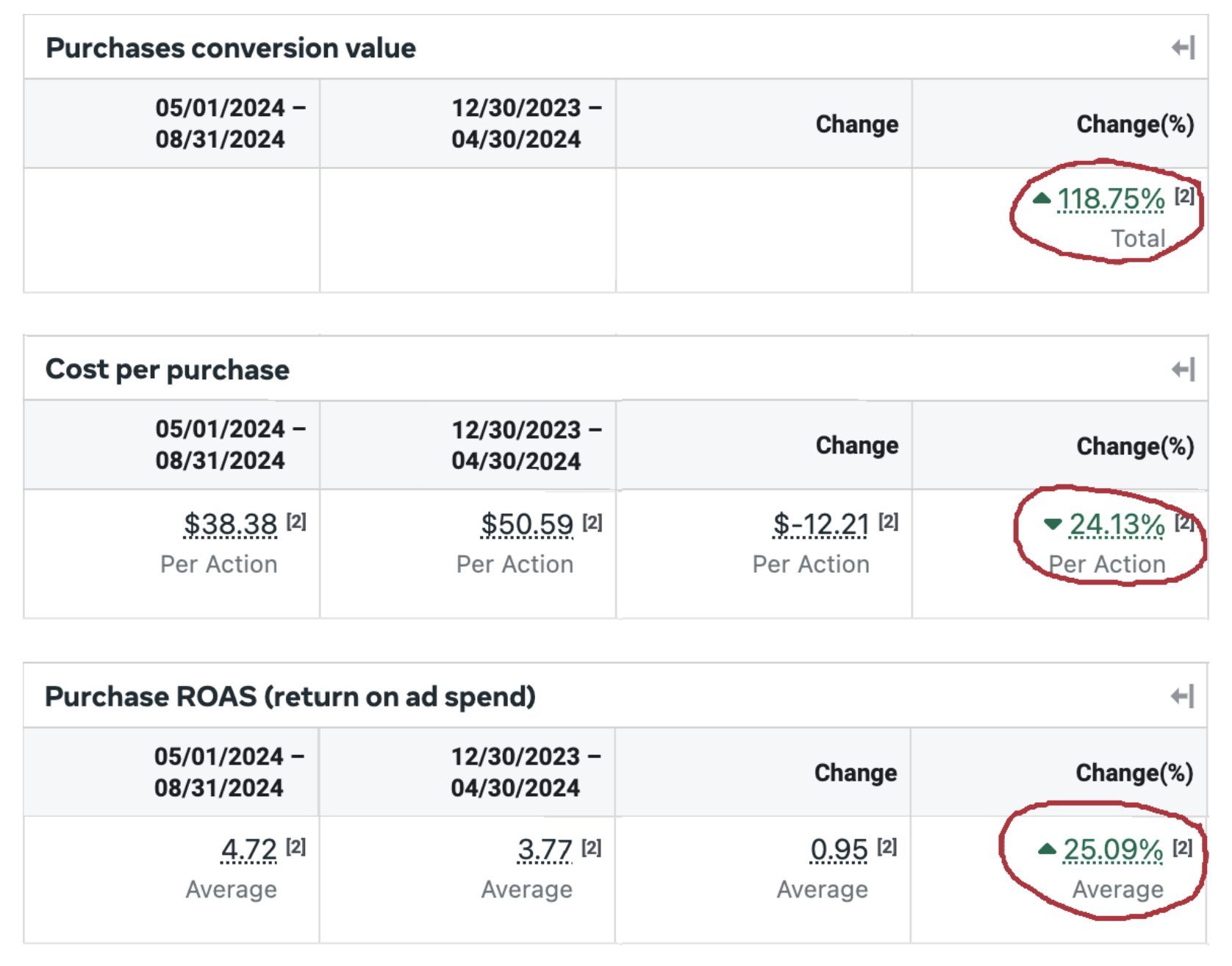Click the 118.75% total change value
Screen dimensions: 1232x966
[1111, 199]
